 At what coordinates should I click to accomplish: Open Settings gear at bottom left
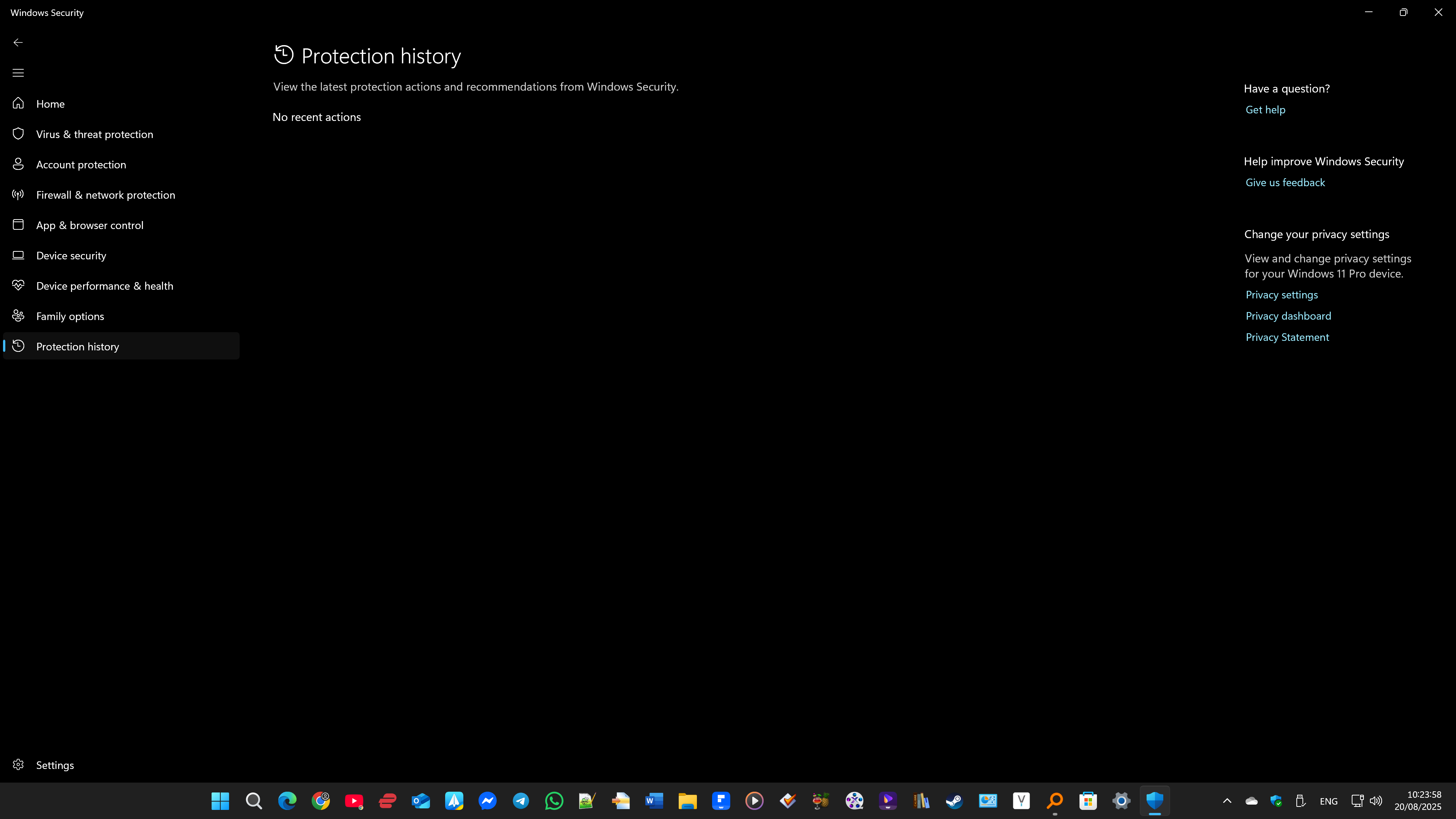click(18, 765)
